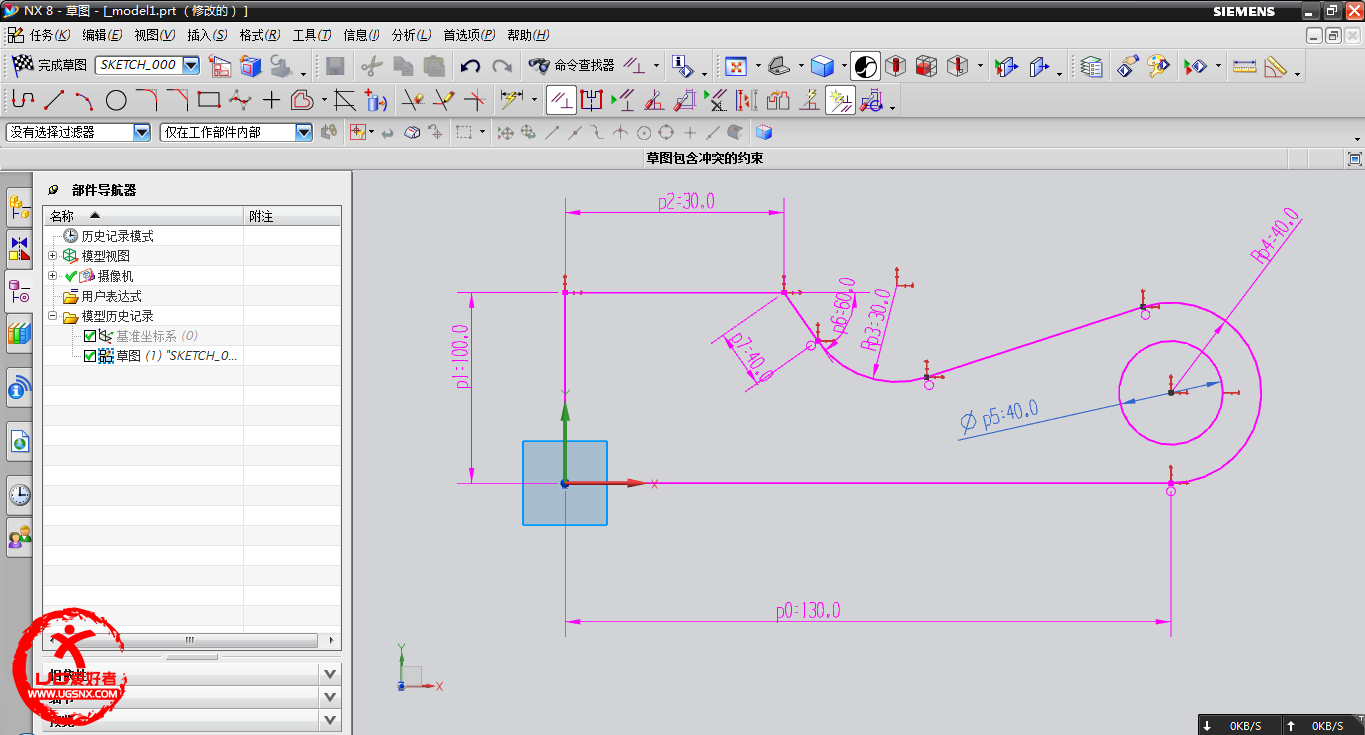1365x735 pixels.
Task: Sort by the 名称 column header
Action: tap(144, 216)
